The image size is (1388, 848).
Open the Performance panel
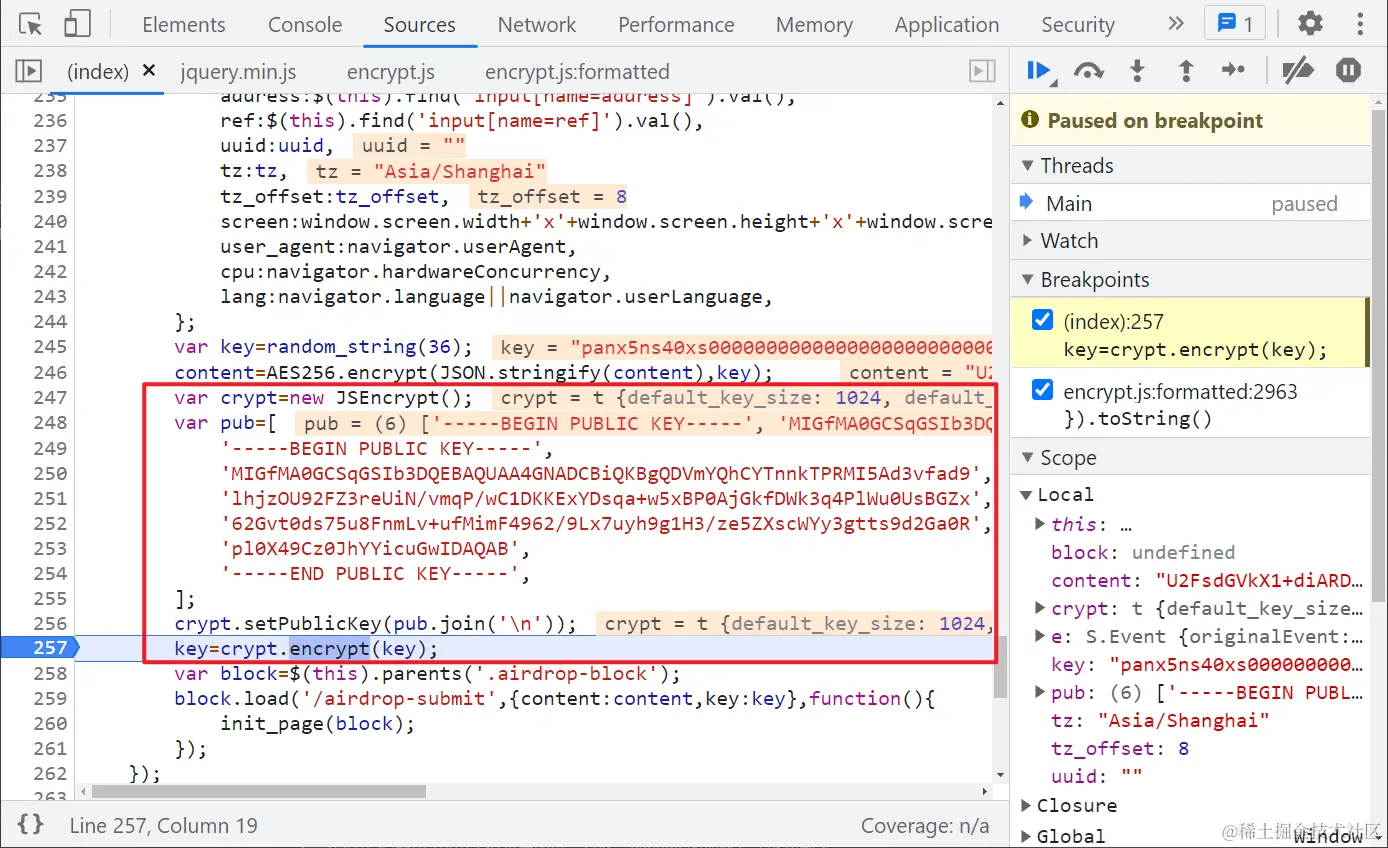[x=676, y=25]
